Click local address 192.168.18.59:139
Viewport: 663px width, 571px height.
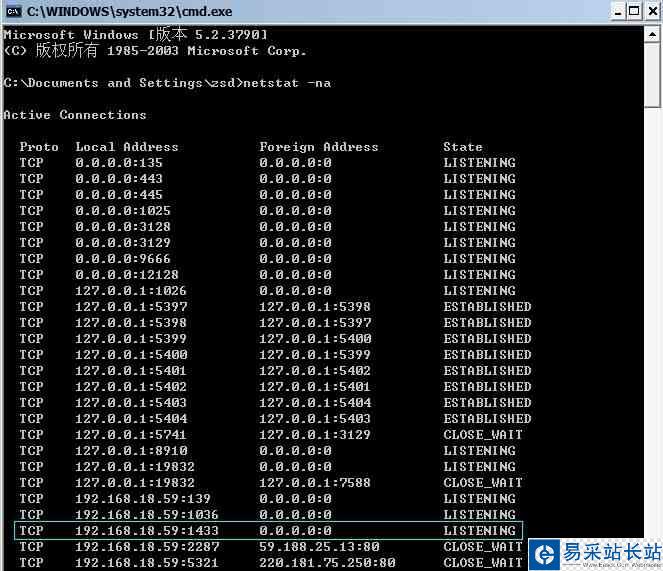point(143,499)
